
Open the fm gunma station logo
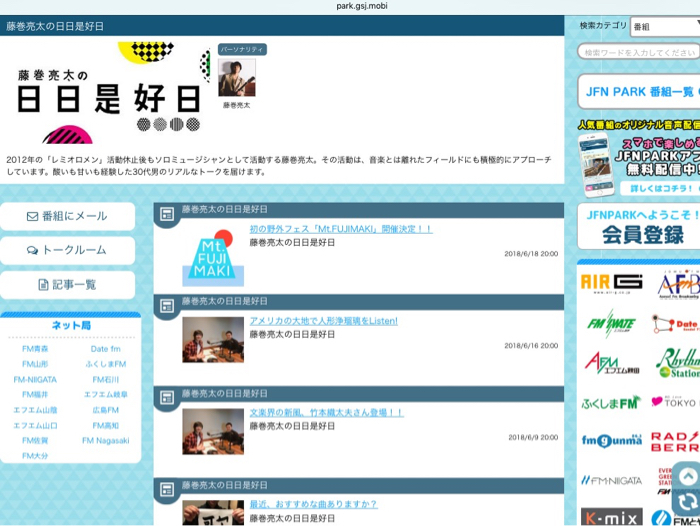611,441
